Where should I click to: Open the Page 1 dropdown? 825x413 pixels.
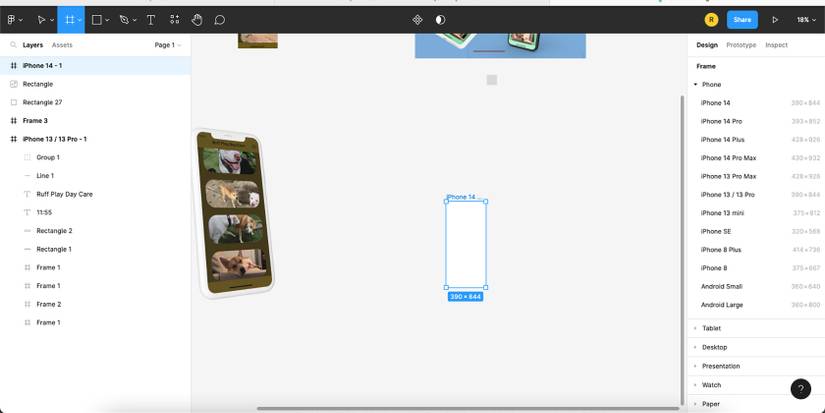167,45
